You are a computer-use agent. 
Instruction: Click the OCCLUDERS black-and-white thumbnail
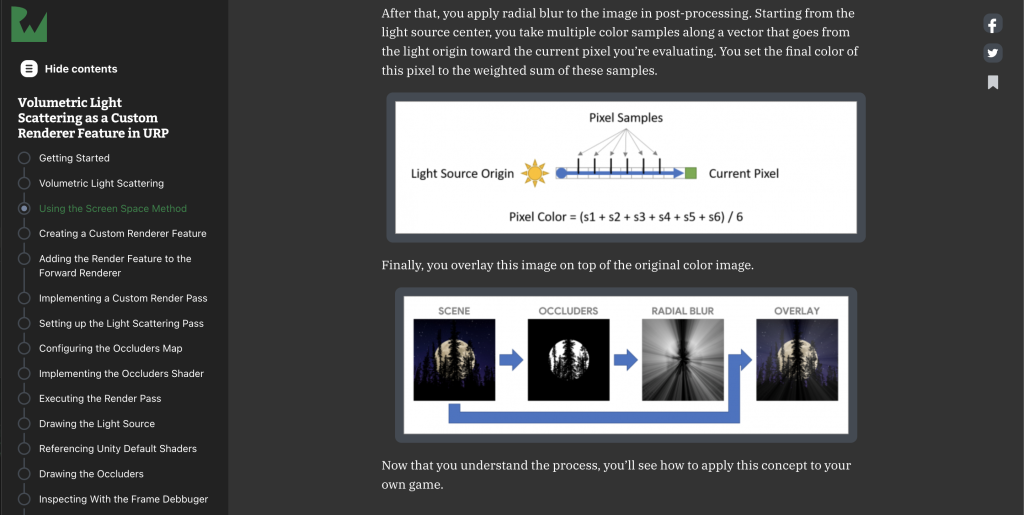568,360
